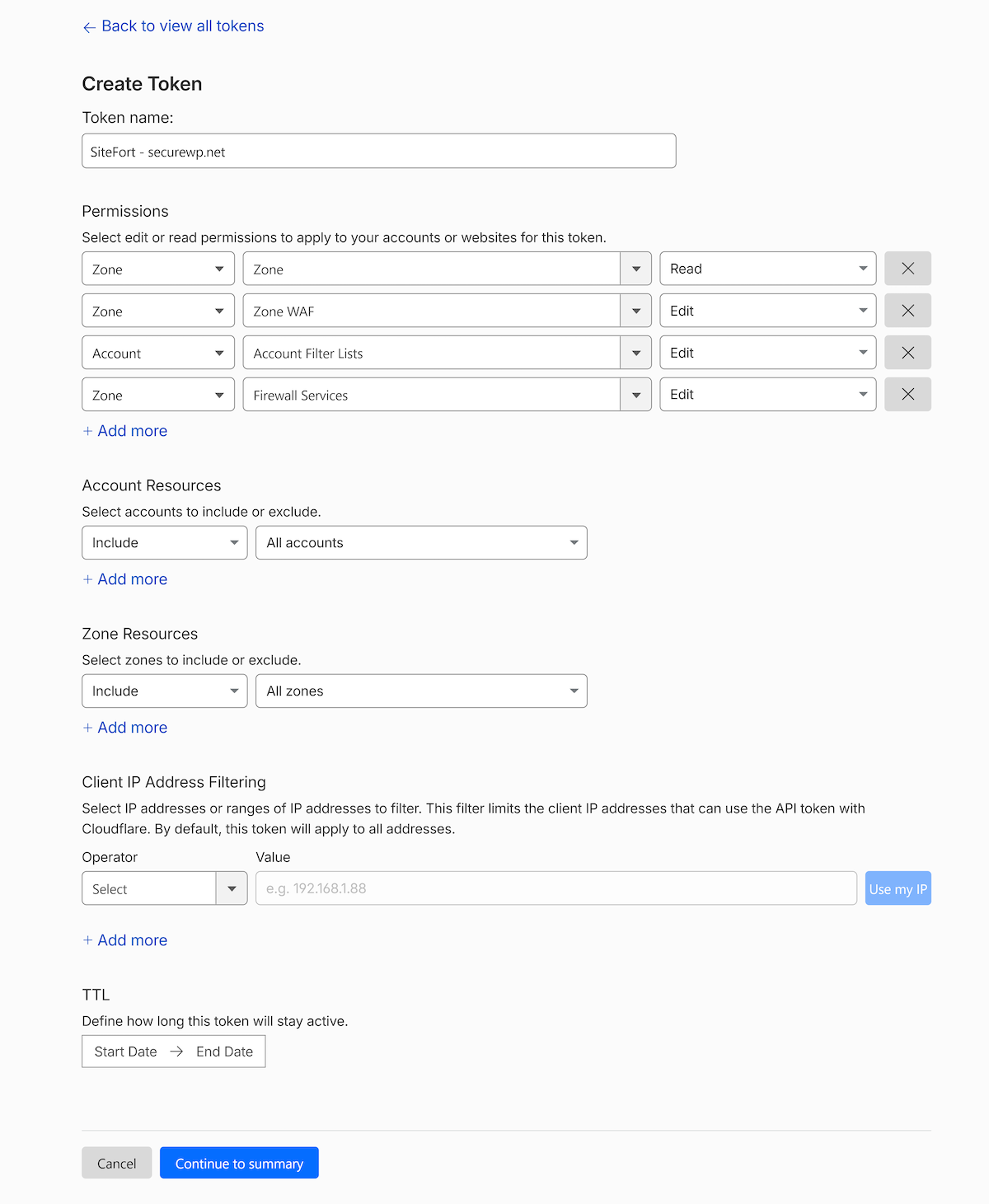This screenshot has width=989, height=1204.
Task: Open the Zone category dropdown in the Read permission row
Action: pyautogui.click(x=158, y=269)
